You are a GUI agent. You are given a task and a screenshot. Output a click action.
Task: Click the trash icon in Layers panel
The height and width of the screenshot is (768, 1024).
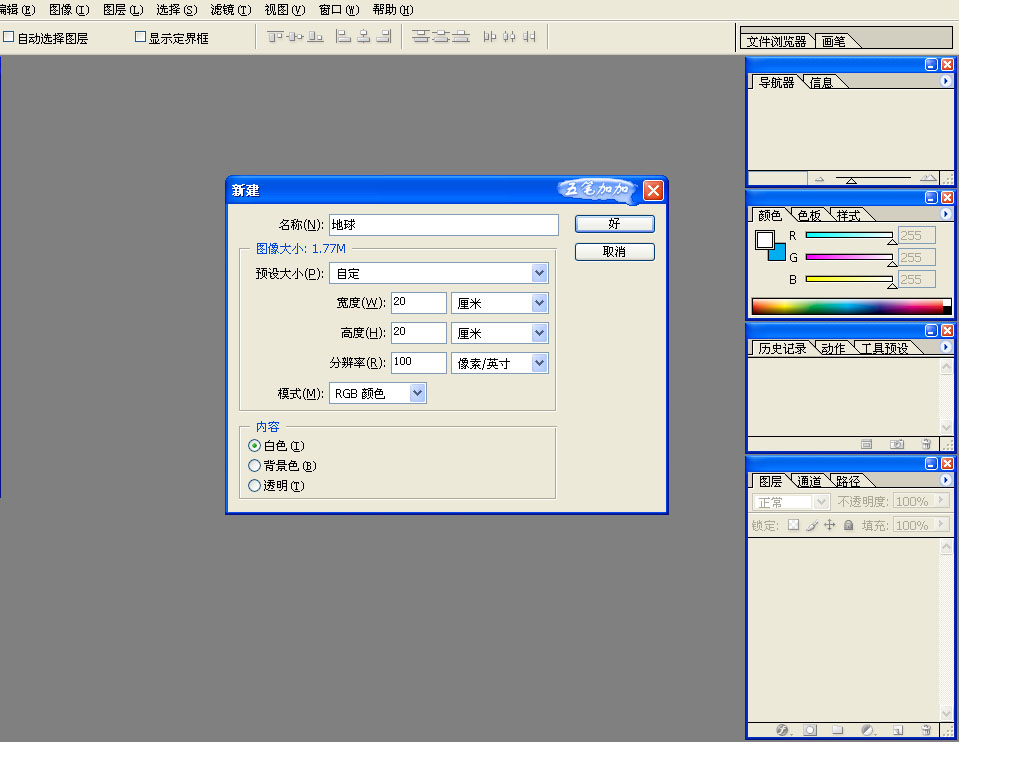[x=926, y=730]
